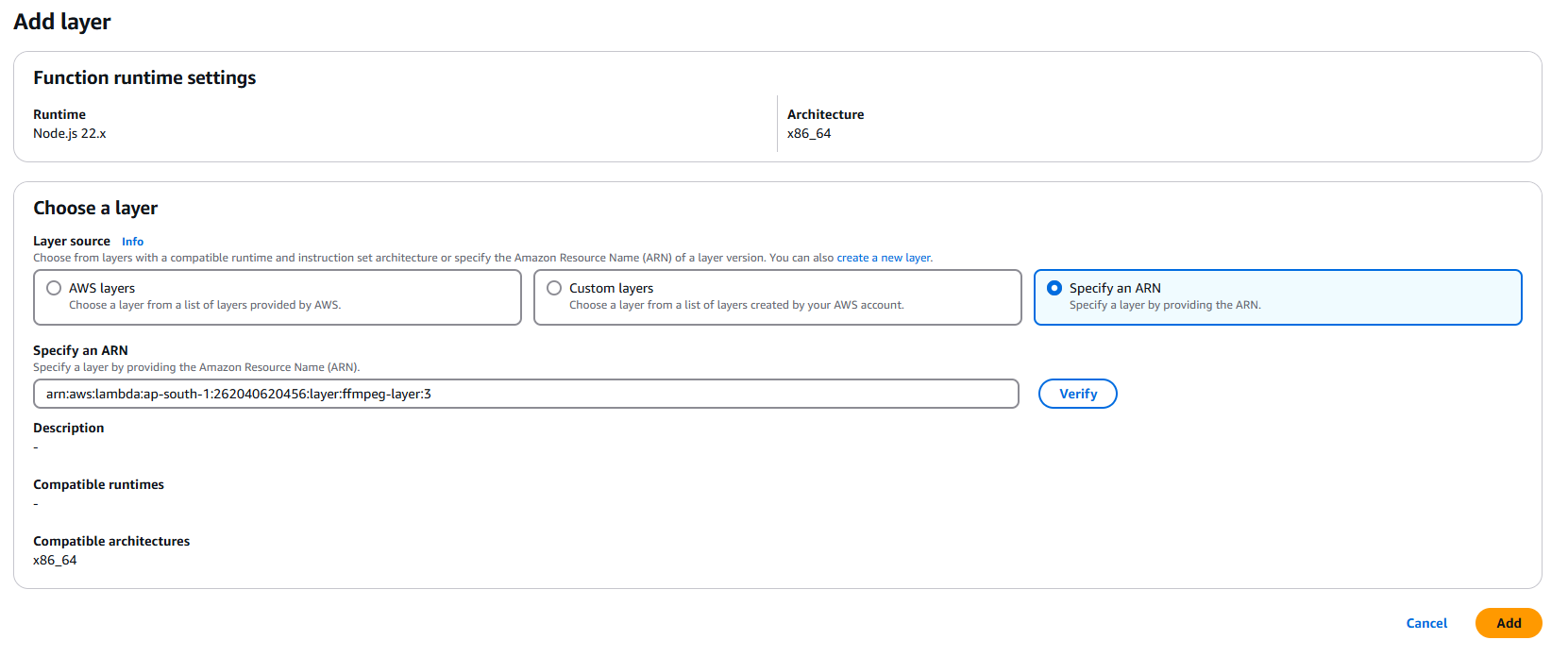
Task: Click the Choose a layer heading
Action: 95,208
